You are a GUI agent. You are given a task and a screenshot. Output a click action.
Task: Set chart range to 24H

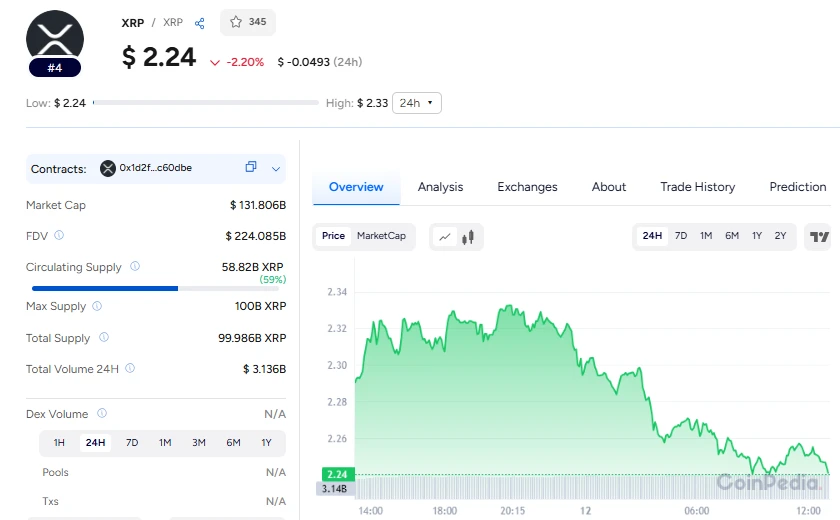(652, 236)
